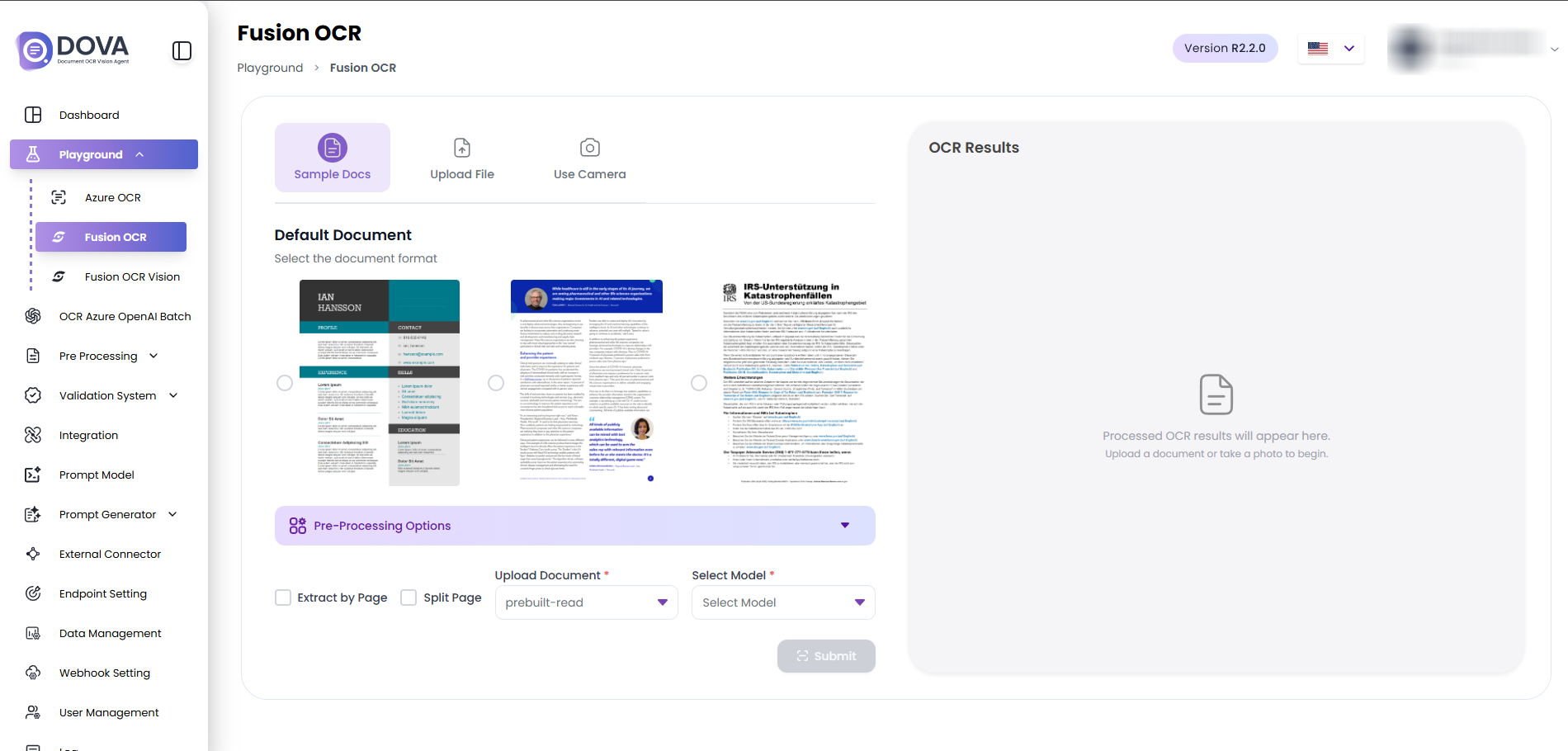Open the Select Model dropdown
The image size is (1568, 751).
tap(783, 602)
